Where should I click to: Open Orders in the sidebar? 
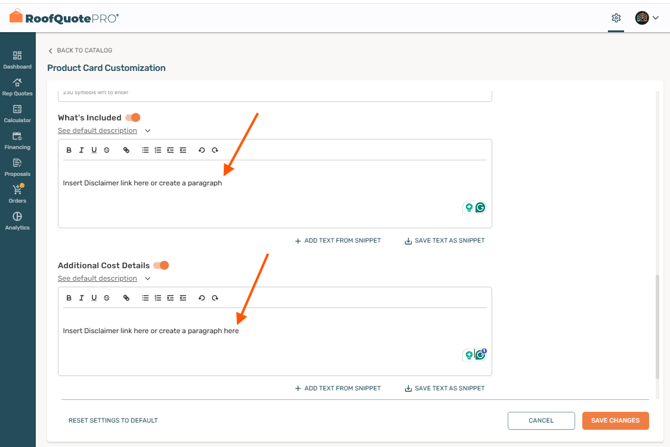coord(17,194)
